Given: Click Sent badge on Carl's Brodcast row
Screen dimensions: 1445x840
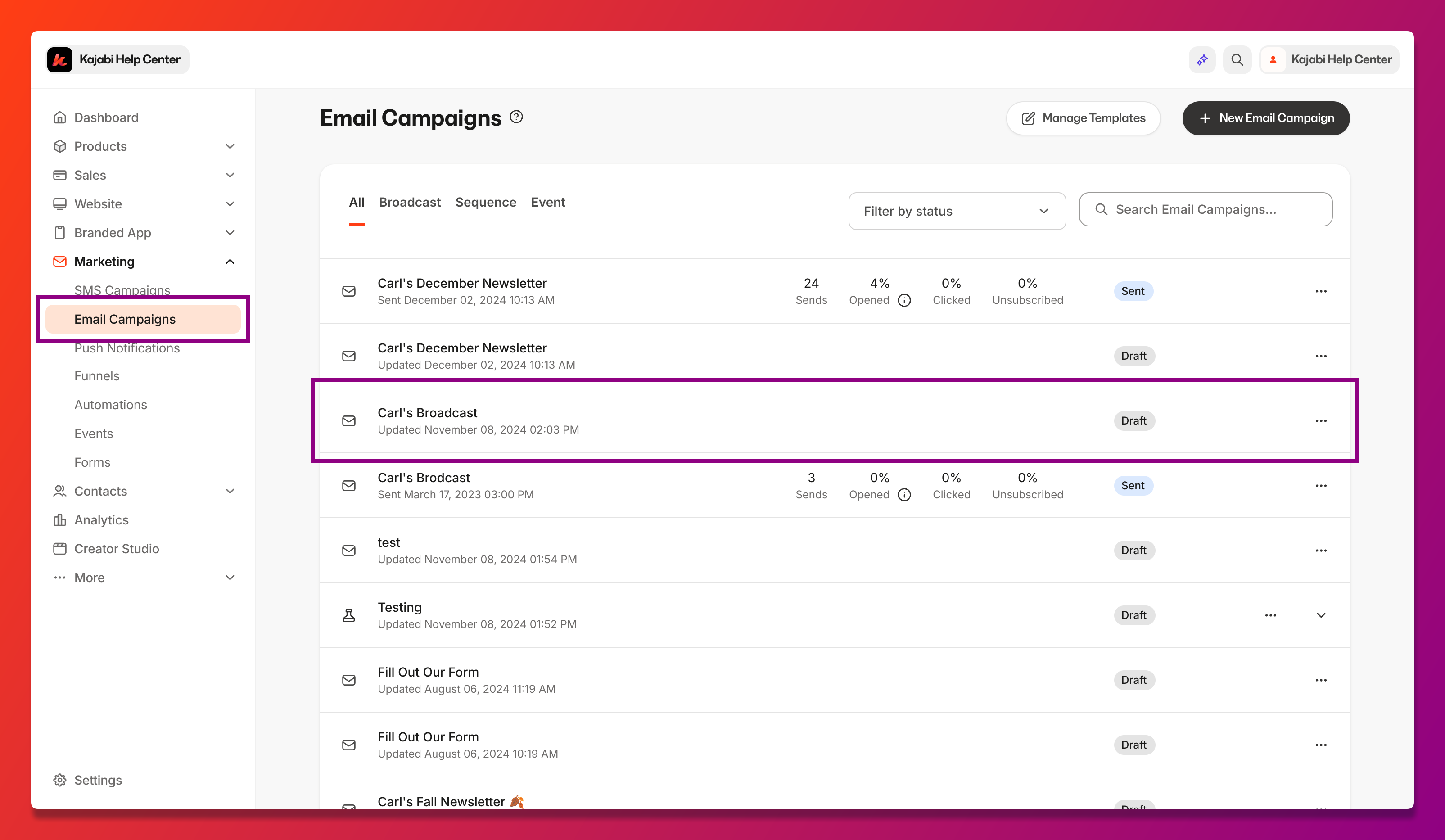Looking at the screenshot, I should pyautogui.click(x=1133, y=486).
